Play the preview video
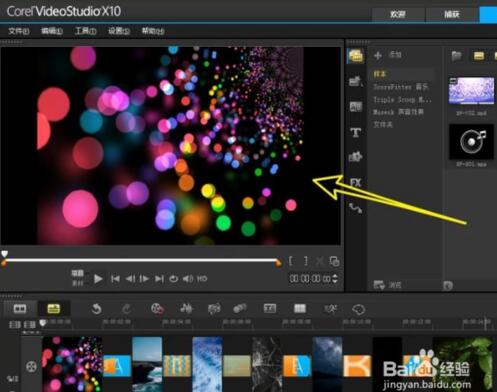Viewport: 497px width, 392px height. click(98, 279)
